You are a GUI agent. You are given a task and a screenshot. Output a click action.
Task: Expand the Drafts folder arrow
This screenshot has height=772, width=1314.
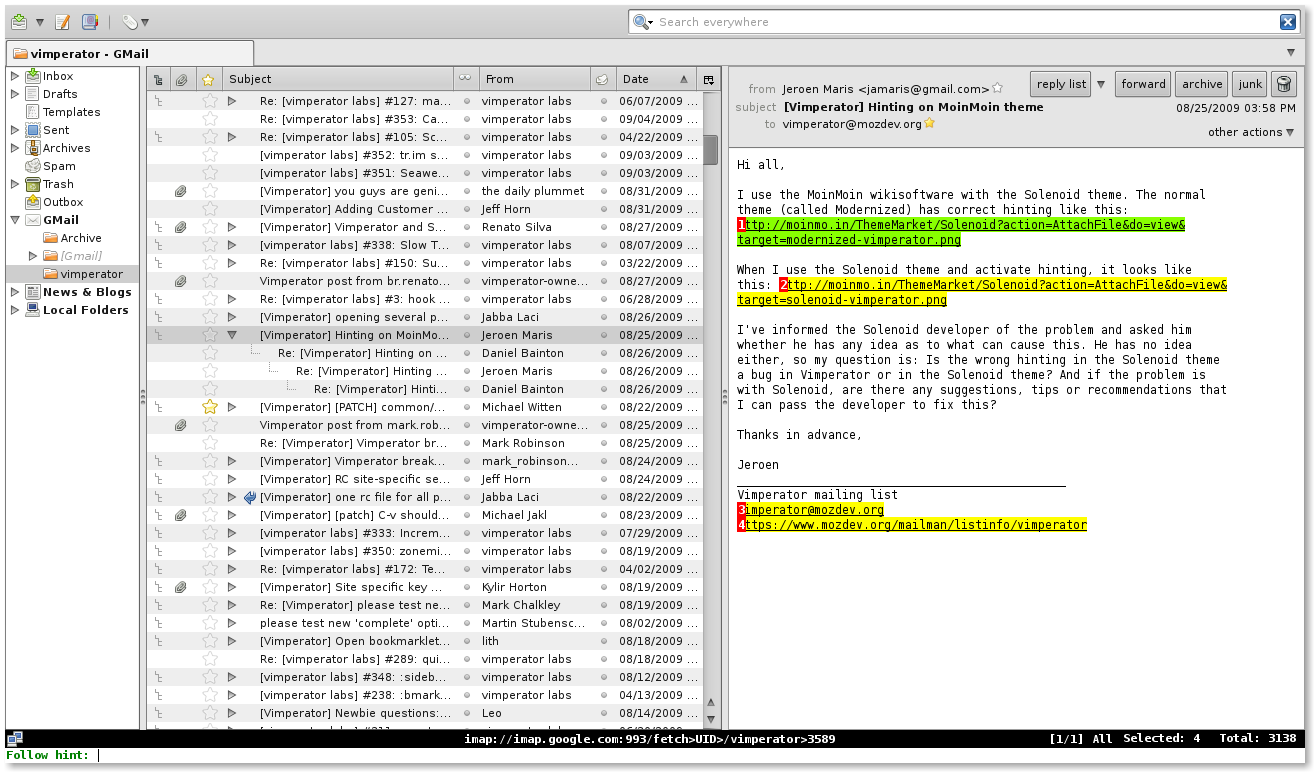(x=14, y=94)
